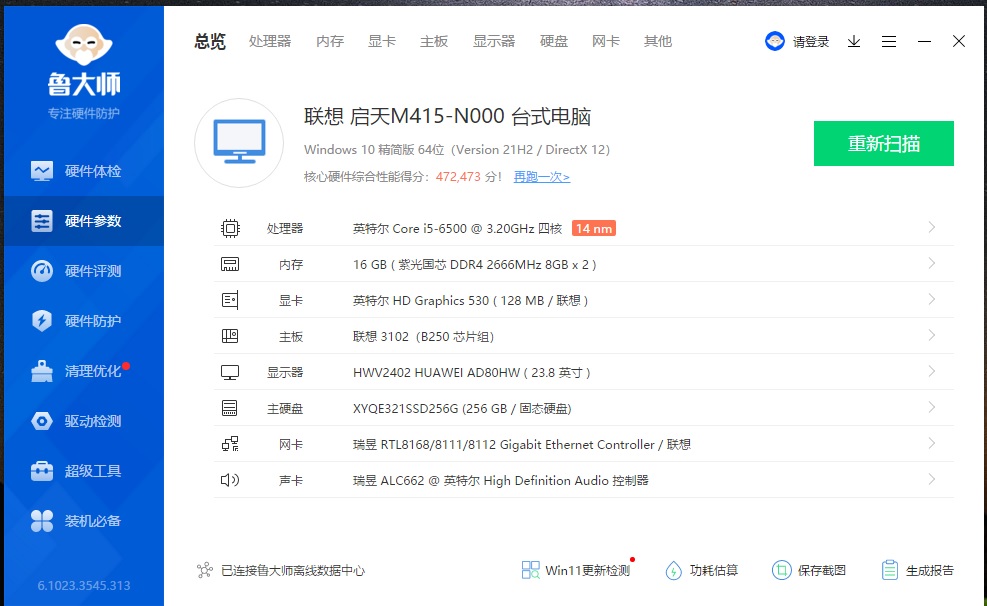Screen dimensions: 987x606
Task: Switch to the 显卡 tab
Action: tap(381, 42)
